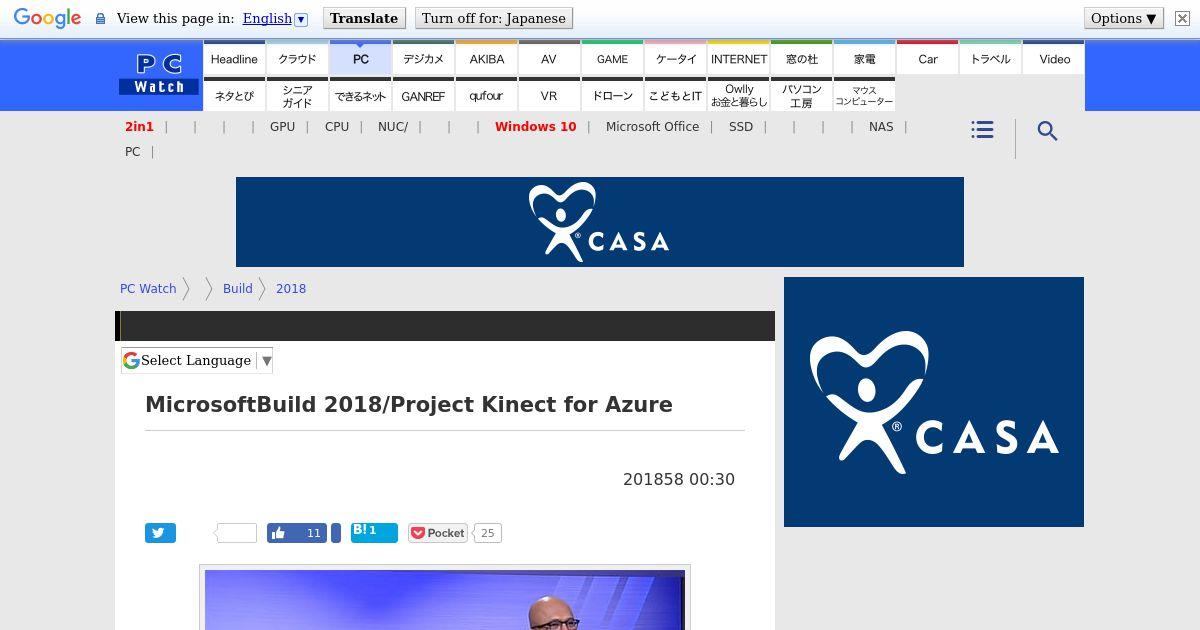Open the qufour nav tab
Screen dimensions: 1200x630
point(486,95)
